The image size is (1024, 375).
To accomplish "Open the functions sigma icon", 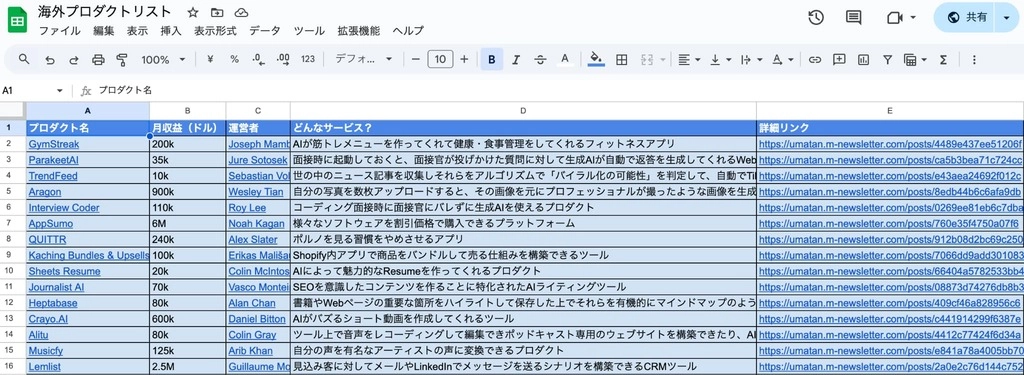I will (943, 59).
